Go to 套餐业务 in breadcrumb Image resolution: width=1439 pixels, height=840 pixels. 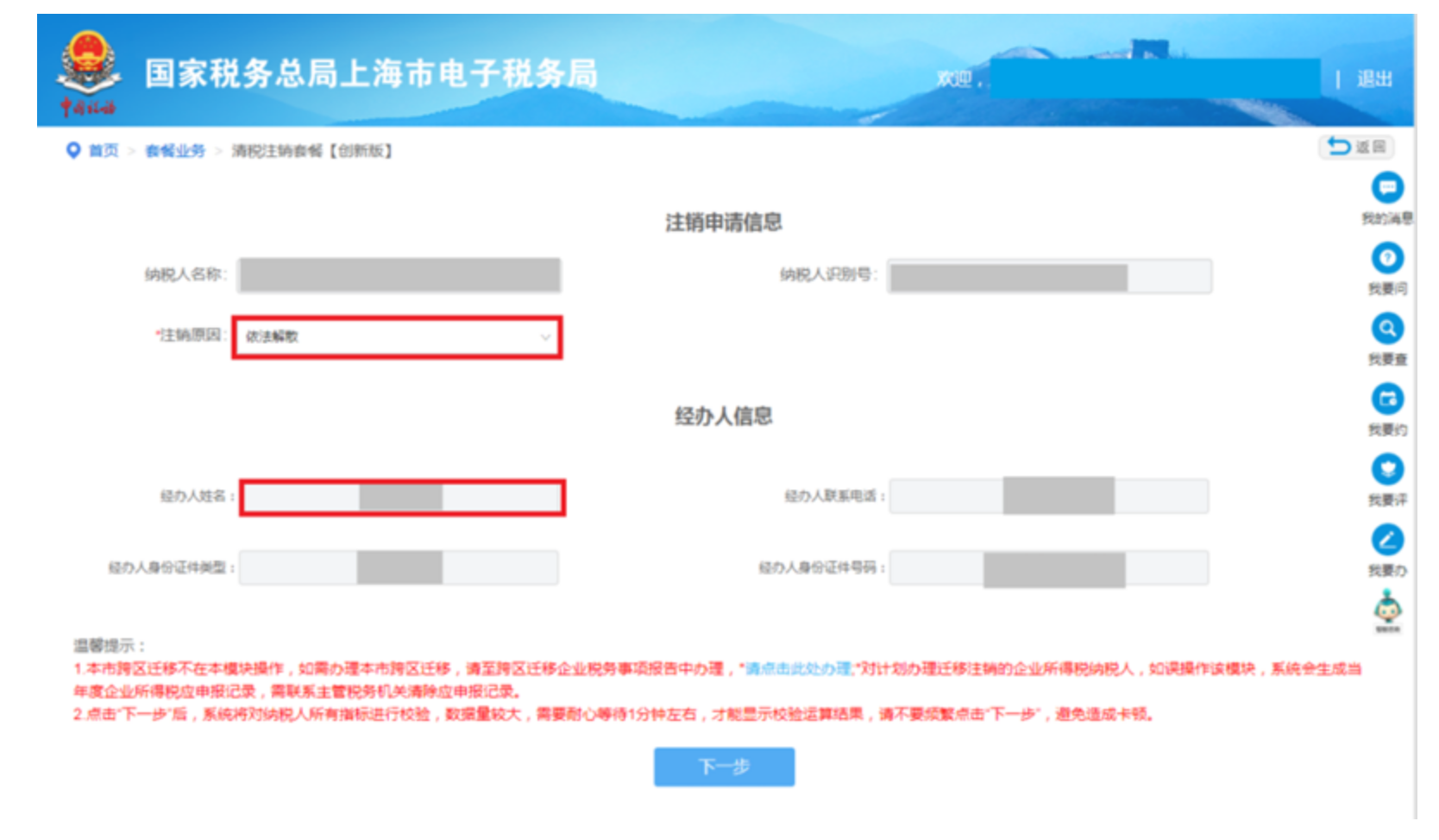pos(175,151)
